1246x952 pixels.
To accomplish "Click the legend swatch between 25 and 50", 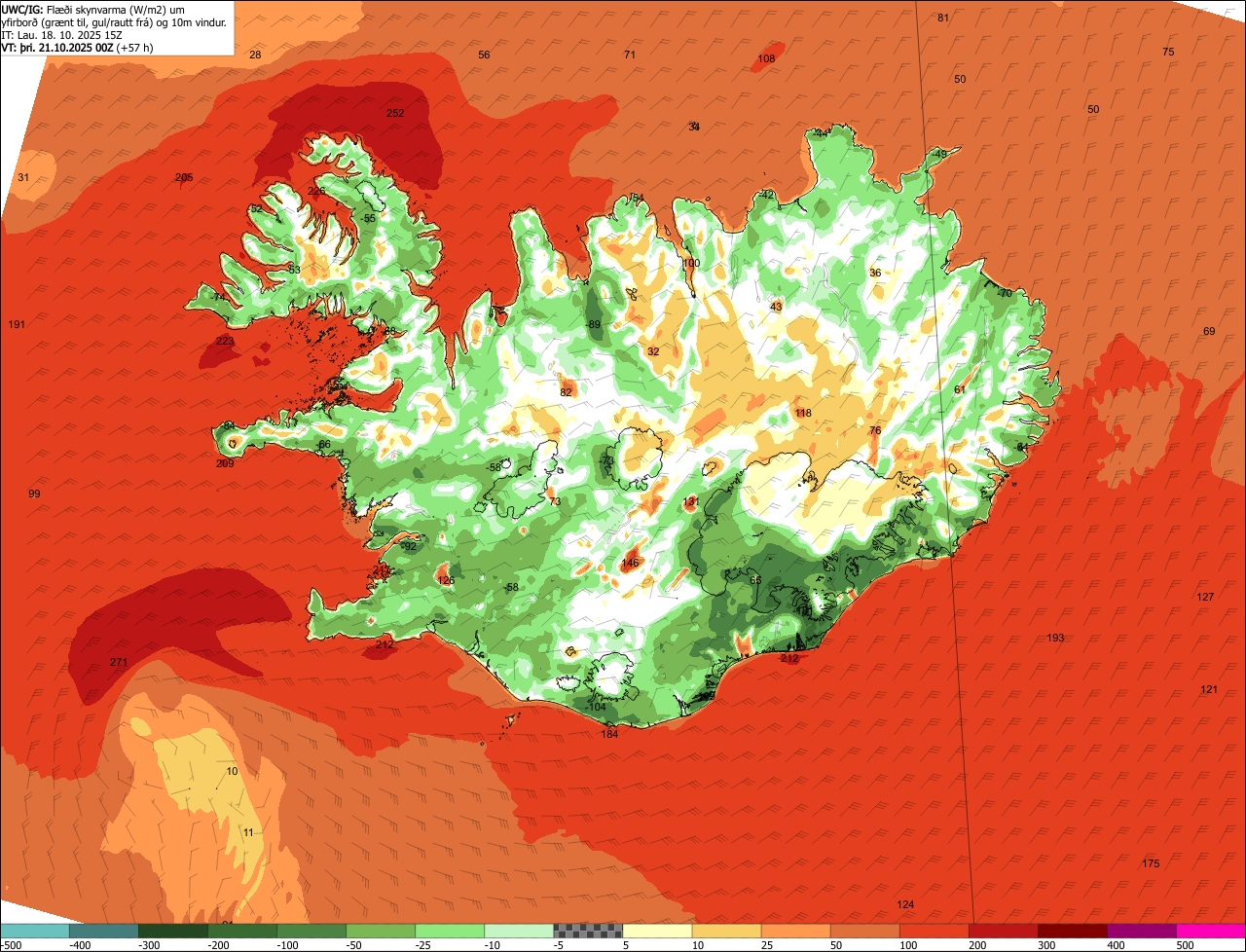I will tap(795, 931).
